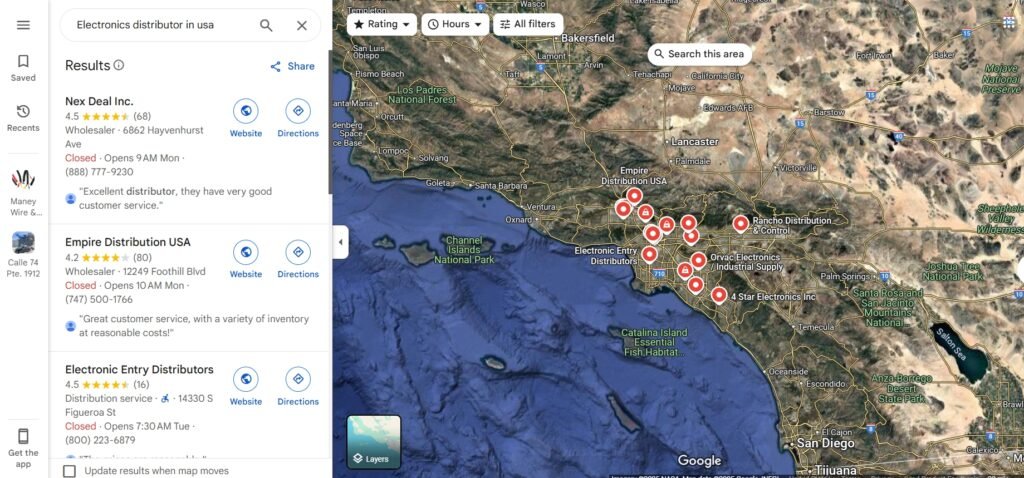Click Empire Distribution 4.2 star rating
This screenshot has height=478, width=1024.
[108, 257]
